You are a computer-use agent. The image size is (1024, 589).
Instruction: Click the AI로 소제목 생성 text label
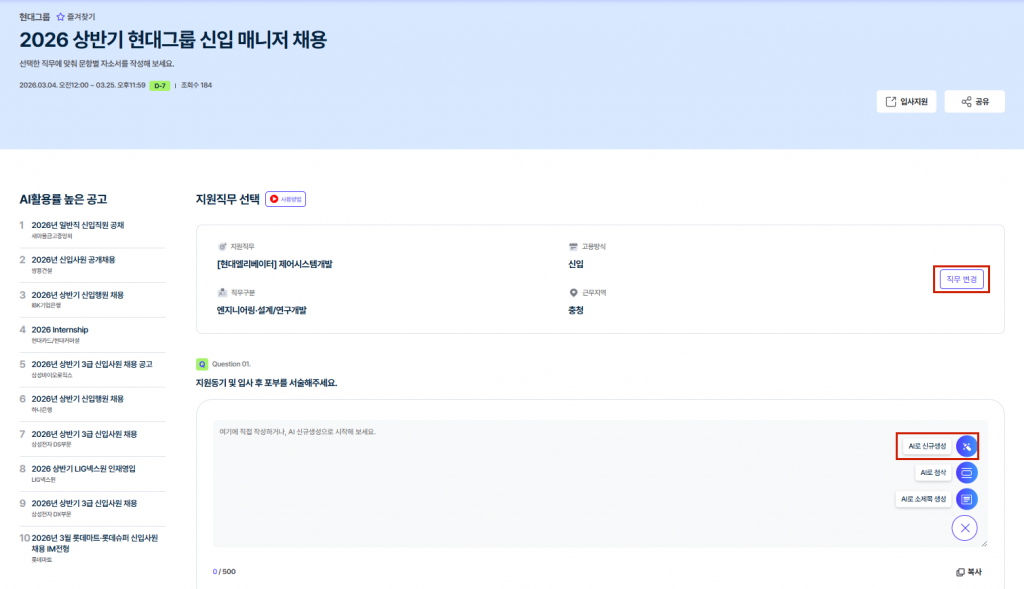[923, 498]
